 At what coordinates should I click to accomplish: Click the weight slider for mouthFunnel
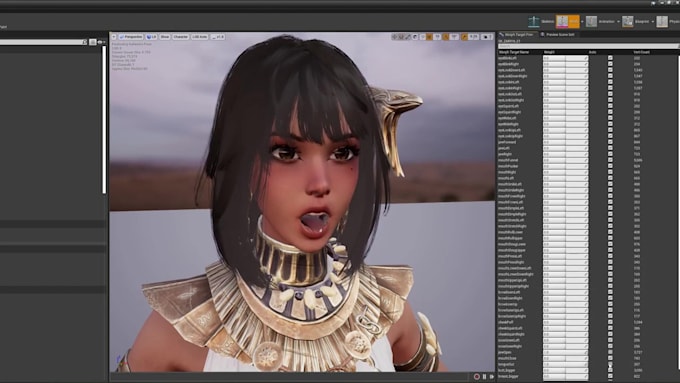[566, 160]
